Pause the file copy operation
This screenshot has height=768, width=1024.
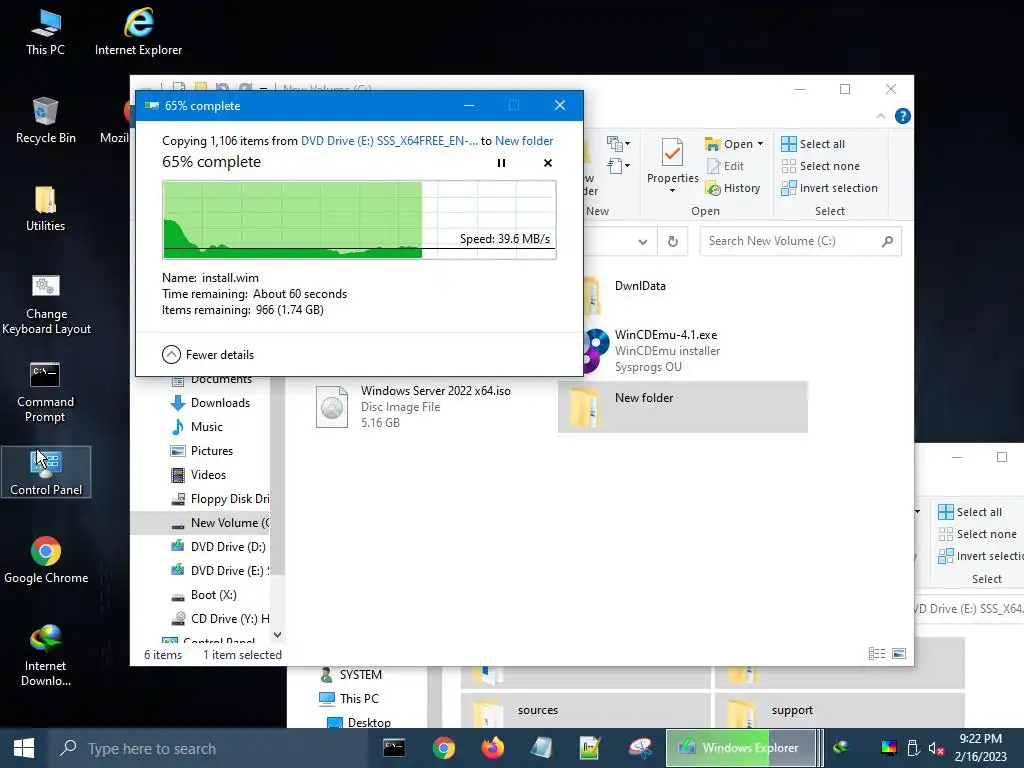[x=502, y=163]
